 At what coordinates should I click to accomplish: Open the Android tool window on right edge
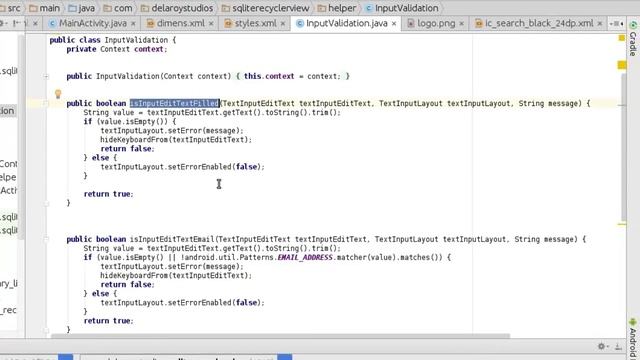[x=633, y=339]
